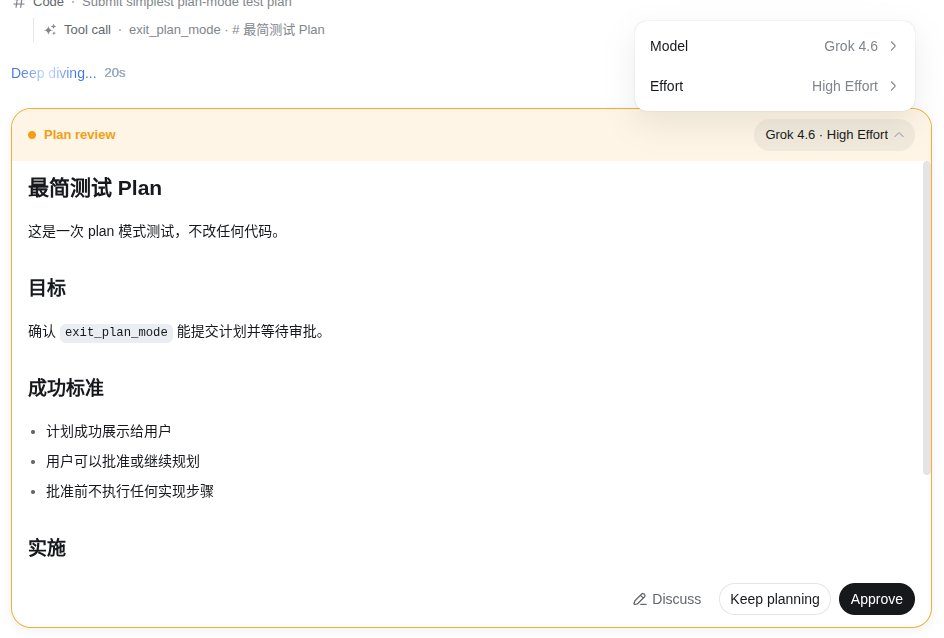Image resolution: width=944 pixels, height=638 pixels.
Task: Click the 实施 heading
Action: click(x=47, y=548)
